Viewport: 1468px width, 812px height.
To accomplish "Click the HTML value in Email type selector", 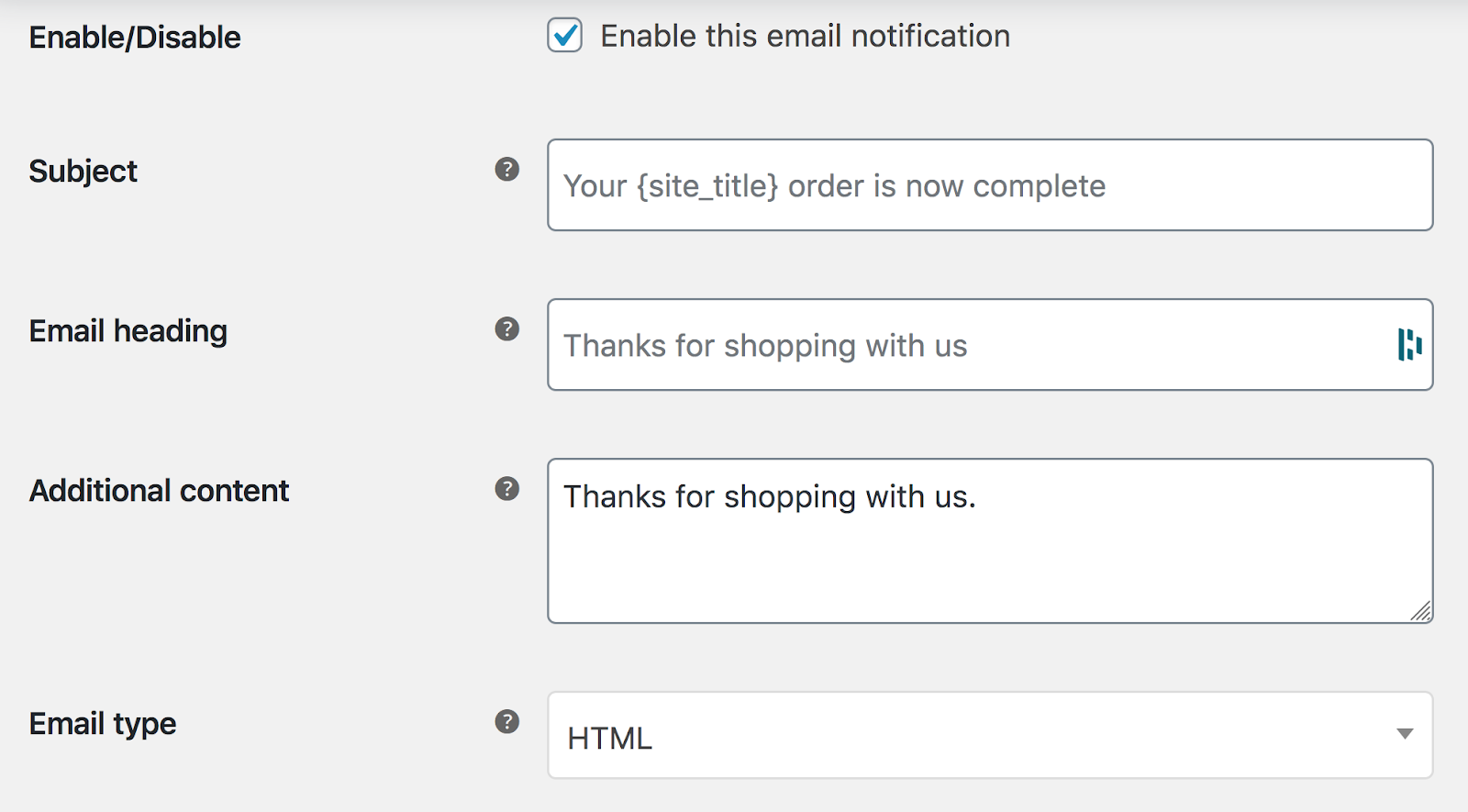I will pos(610,738).
